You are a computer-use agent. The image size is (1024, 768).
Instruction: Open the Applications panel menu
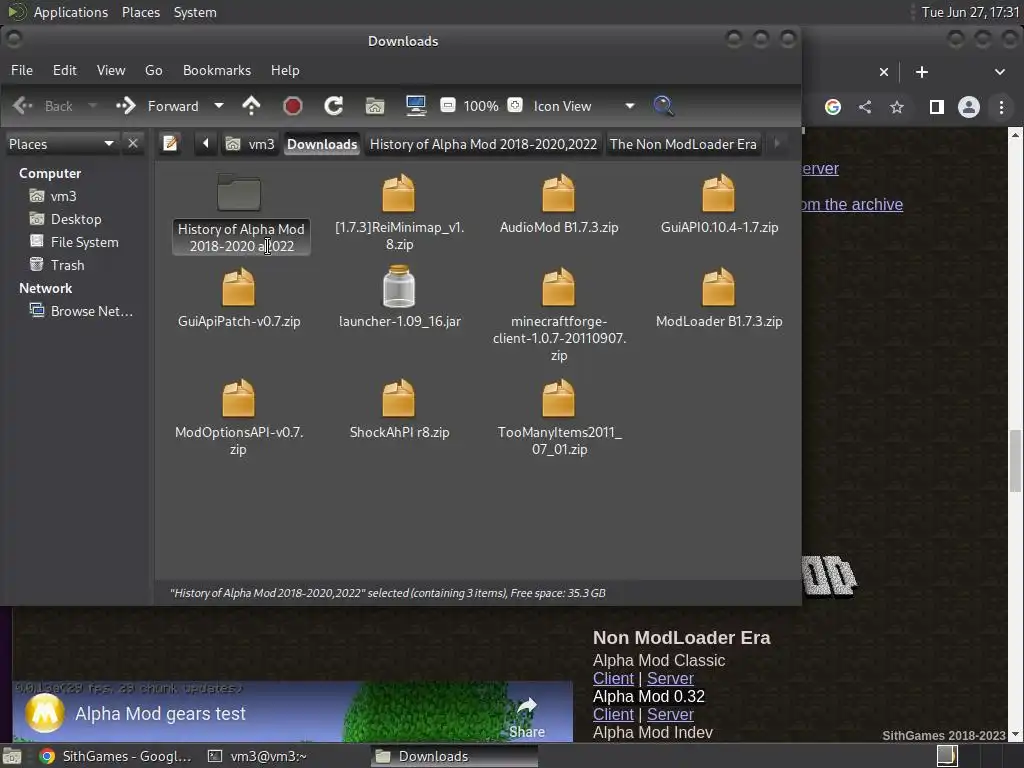[x=71, y=12]
